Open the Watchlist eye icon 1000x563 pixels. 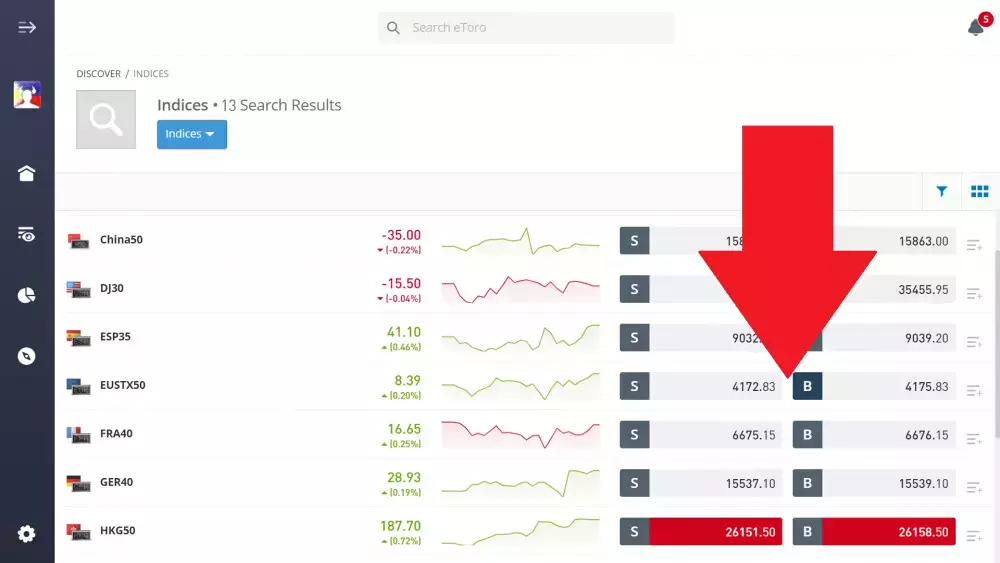pyautogui.click(x=26, y=234)
